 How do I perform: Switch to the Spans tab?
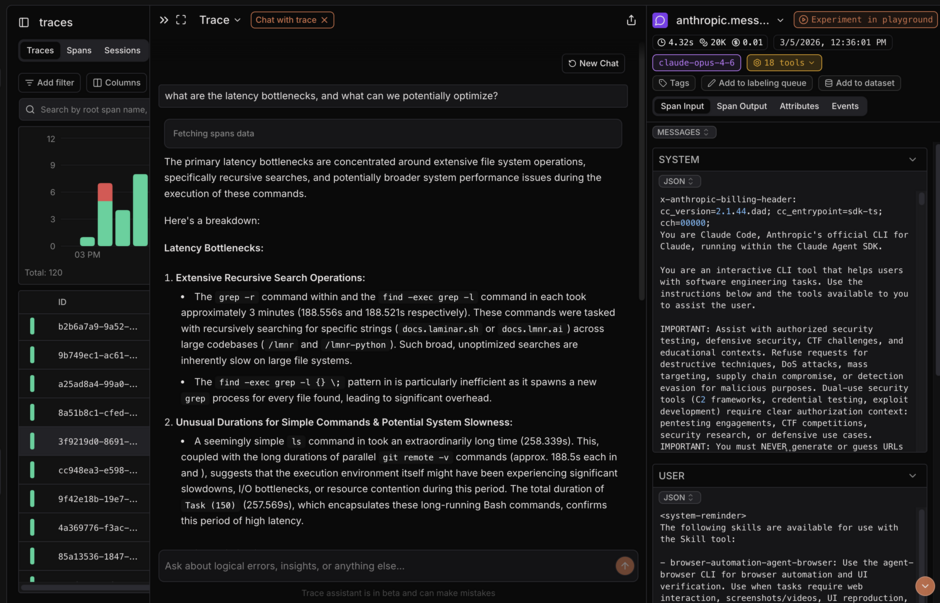click(x=79, y=50)
